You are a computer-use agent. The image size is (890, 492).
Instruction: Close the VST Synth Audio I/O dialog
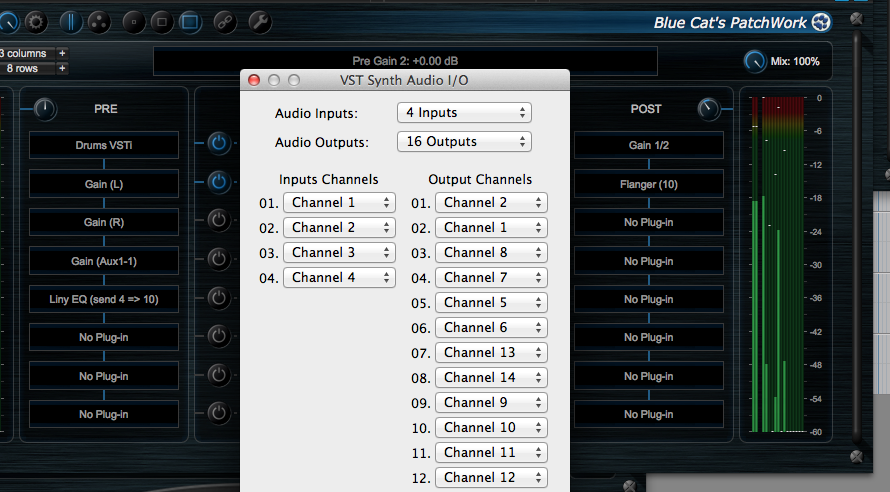point(254,81)
